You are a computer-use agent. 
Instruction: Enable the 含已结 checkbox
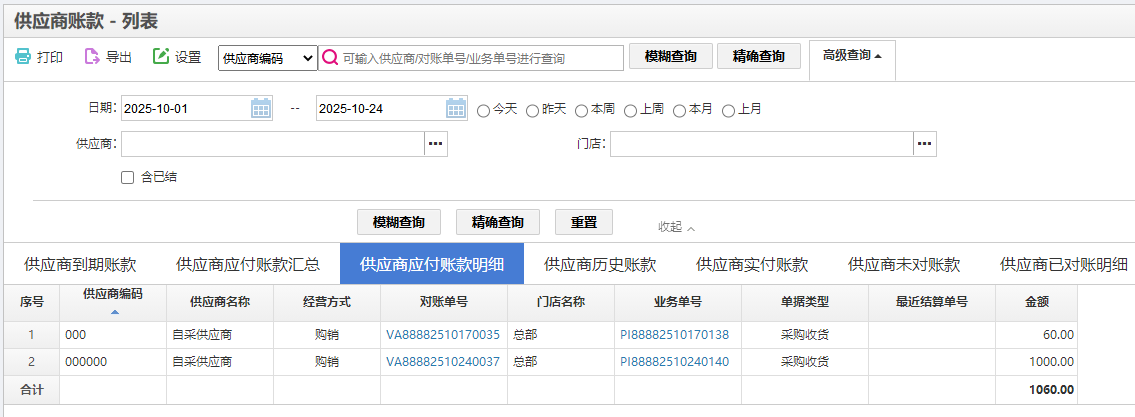pos(127,177)
